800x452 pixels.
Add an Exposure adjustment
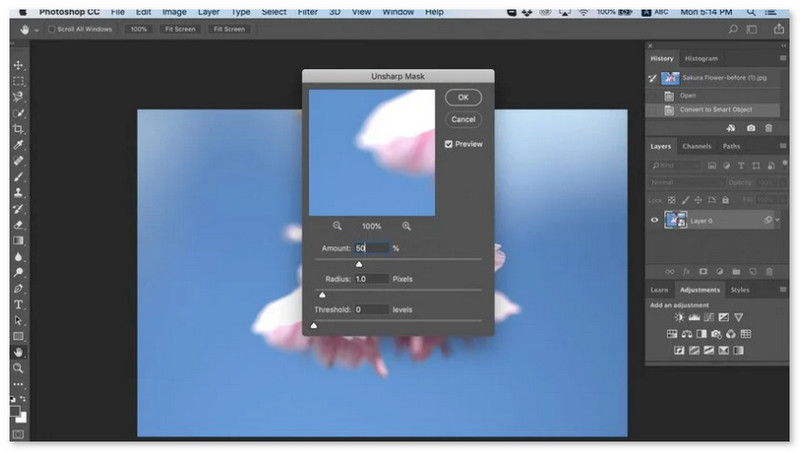(x=723, y=317)
